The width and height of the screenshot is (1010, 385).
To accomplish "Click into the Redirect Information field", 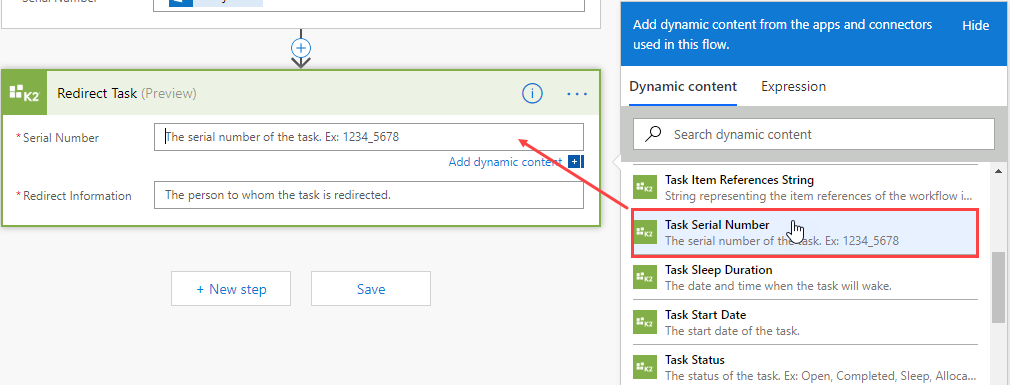I will click(369, 195).
